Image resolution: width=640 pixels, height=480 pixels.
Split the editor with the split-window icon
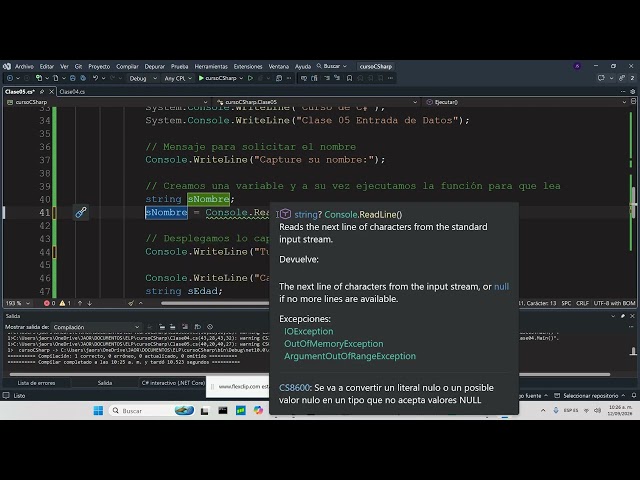633,101
